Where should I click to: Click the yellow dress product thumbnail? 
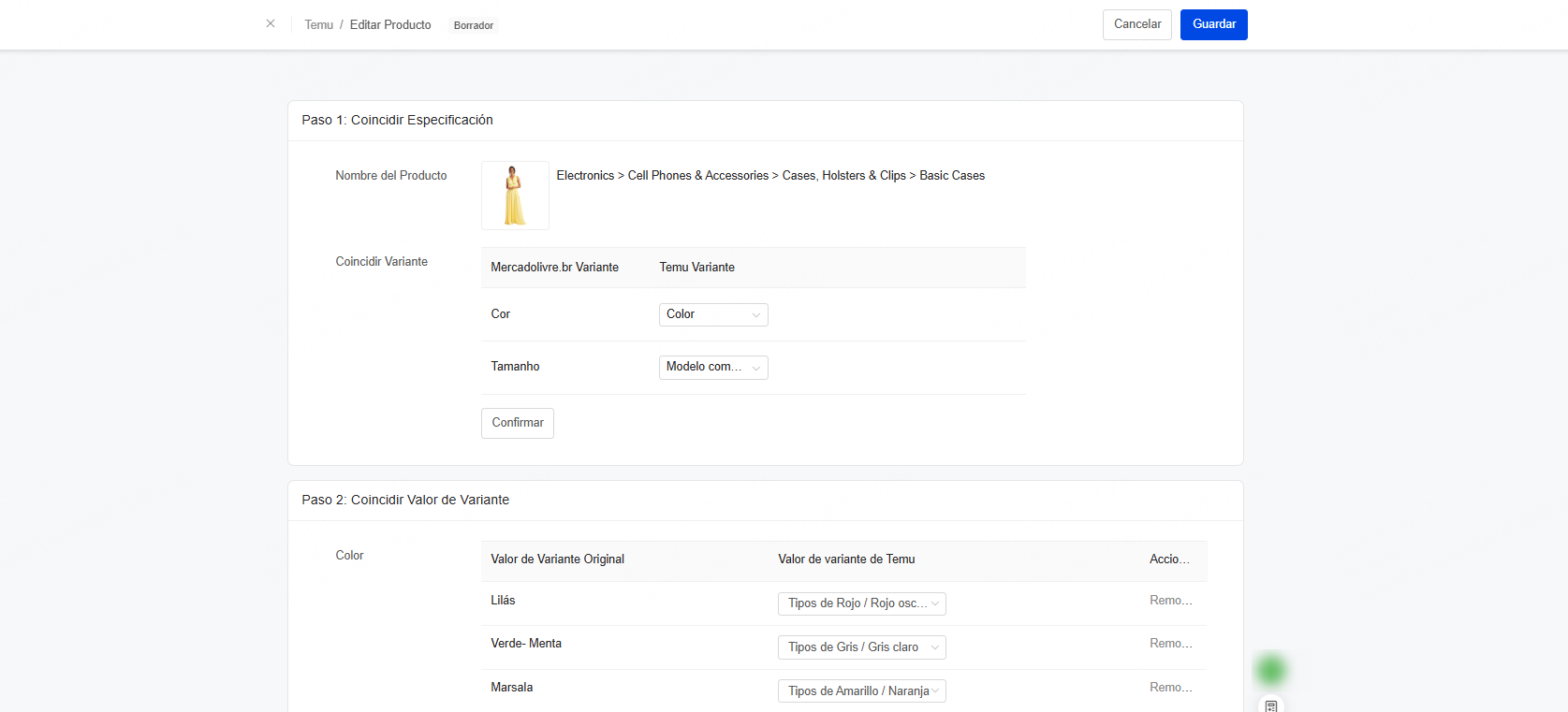point(515,196)
